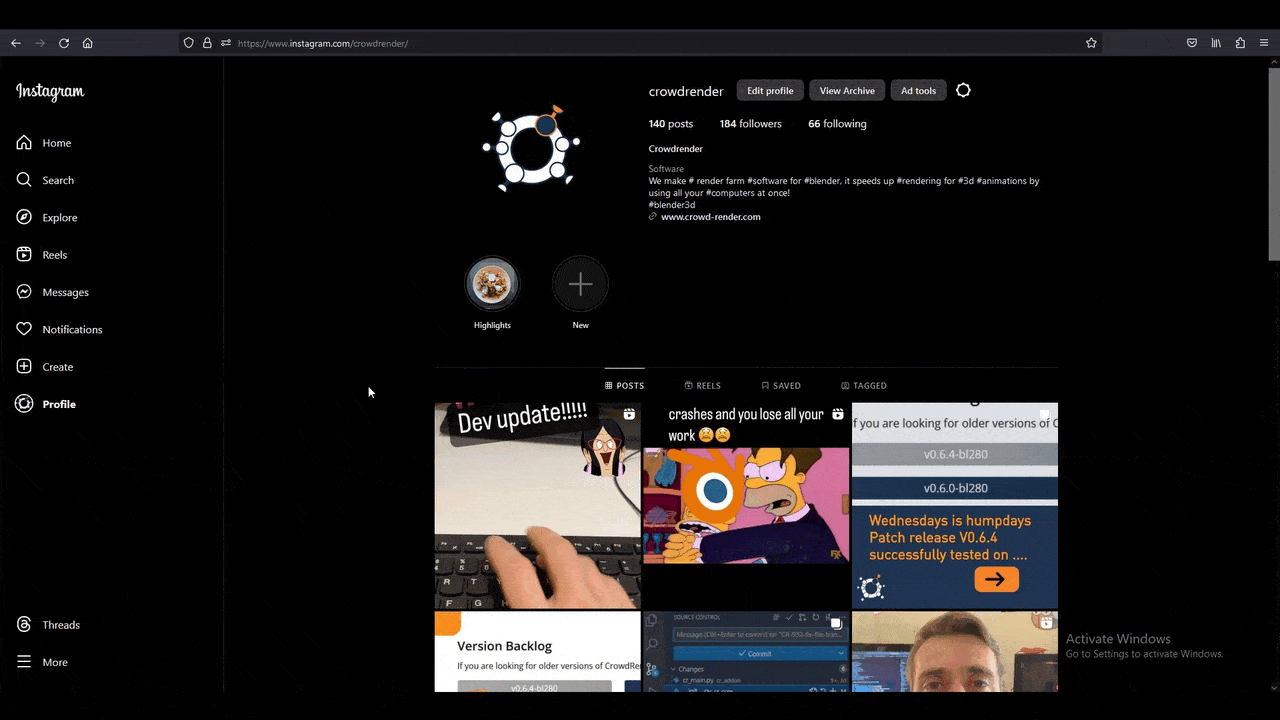This screenshot has height=720, width=1280.
Task: Switch to the SAVED tab
Action: (781, 385)
